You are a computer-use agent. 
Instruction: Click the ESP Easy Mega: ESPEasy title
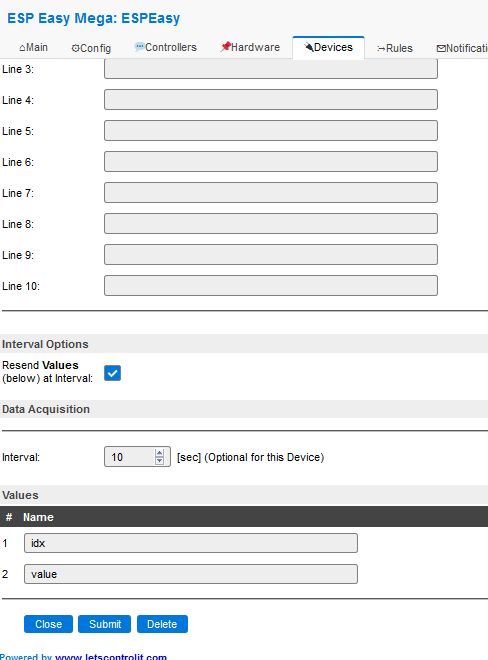pos(93,19)
